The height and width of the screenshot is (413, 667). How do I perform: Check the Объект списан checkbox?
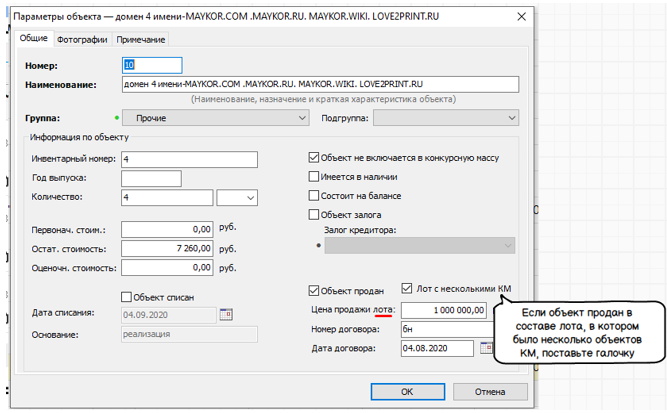(x=126, y=296)
